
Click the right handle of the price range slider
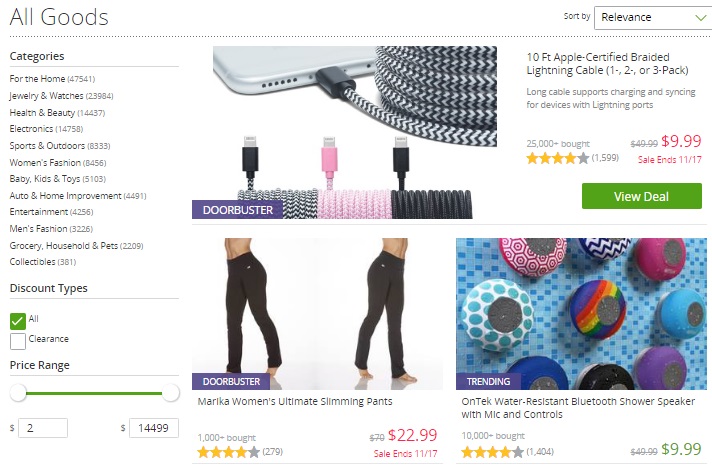pyautogui.click(x=171, y=393)
